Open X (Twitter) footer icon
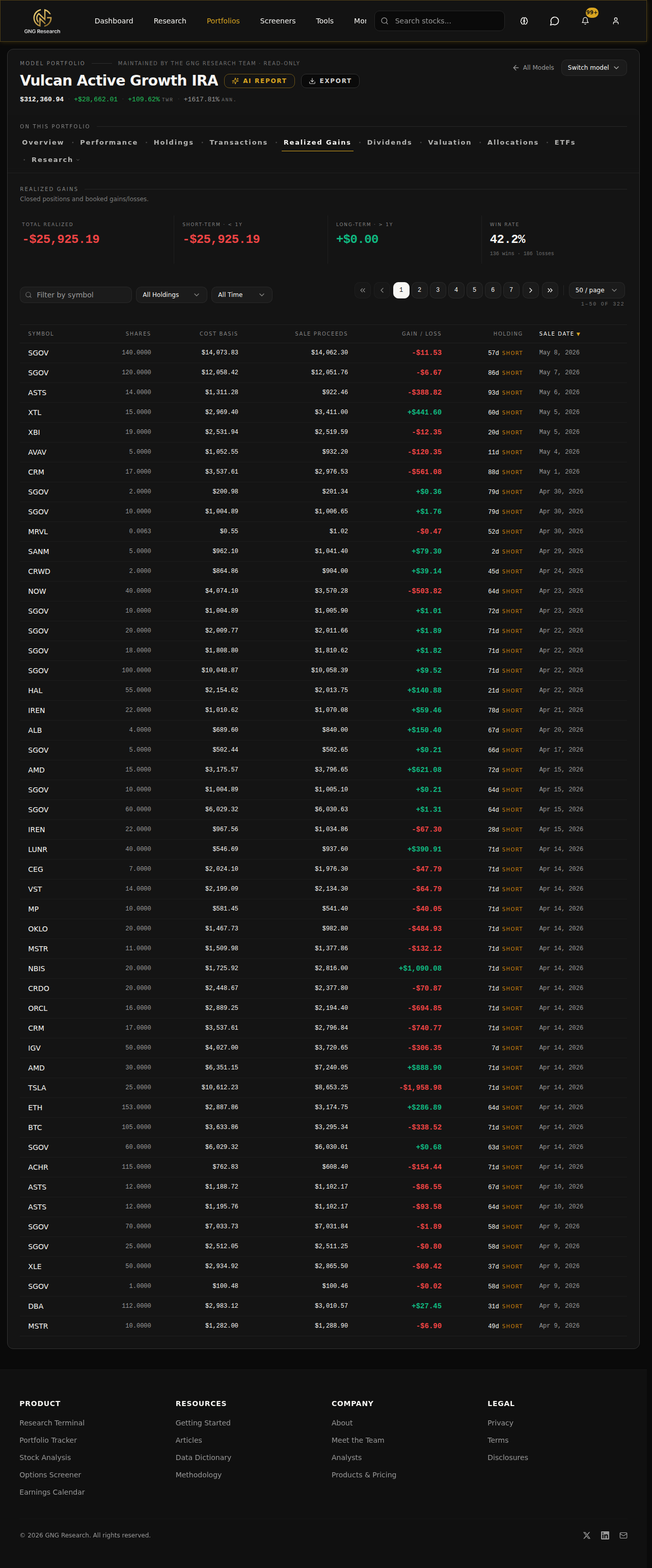 pyautogui.click(x=587, y=1535)
